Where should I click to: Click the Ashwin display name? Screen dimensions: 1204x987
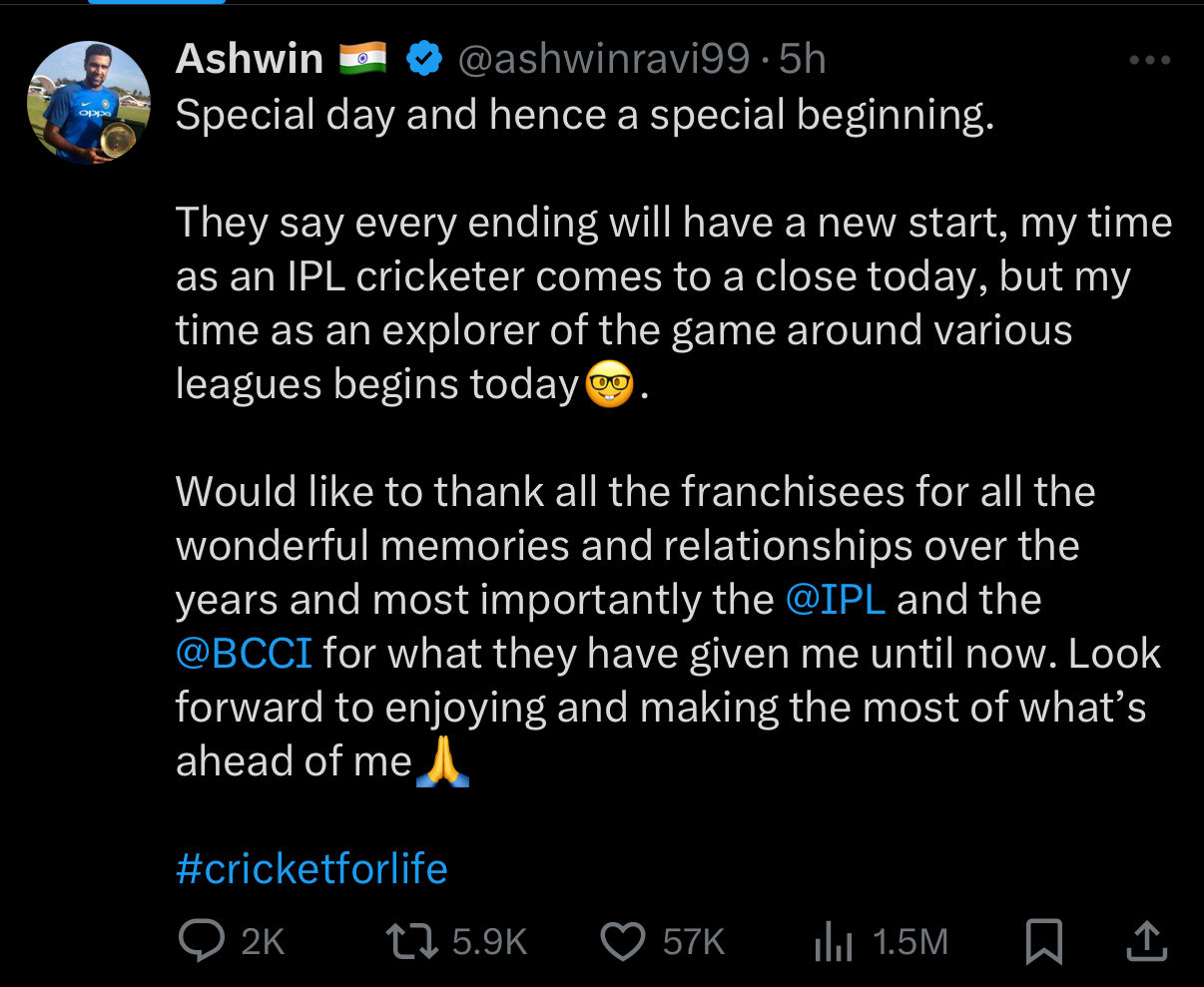(250, 60)
